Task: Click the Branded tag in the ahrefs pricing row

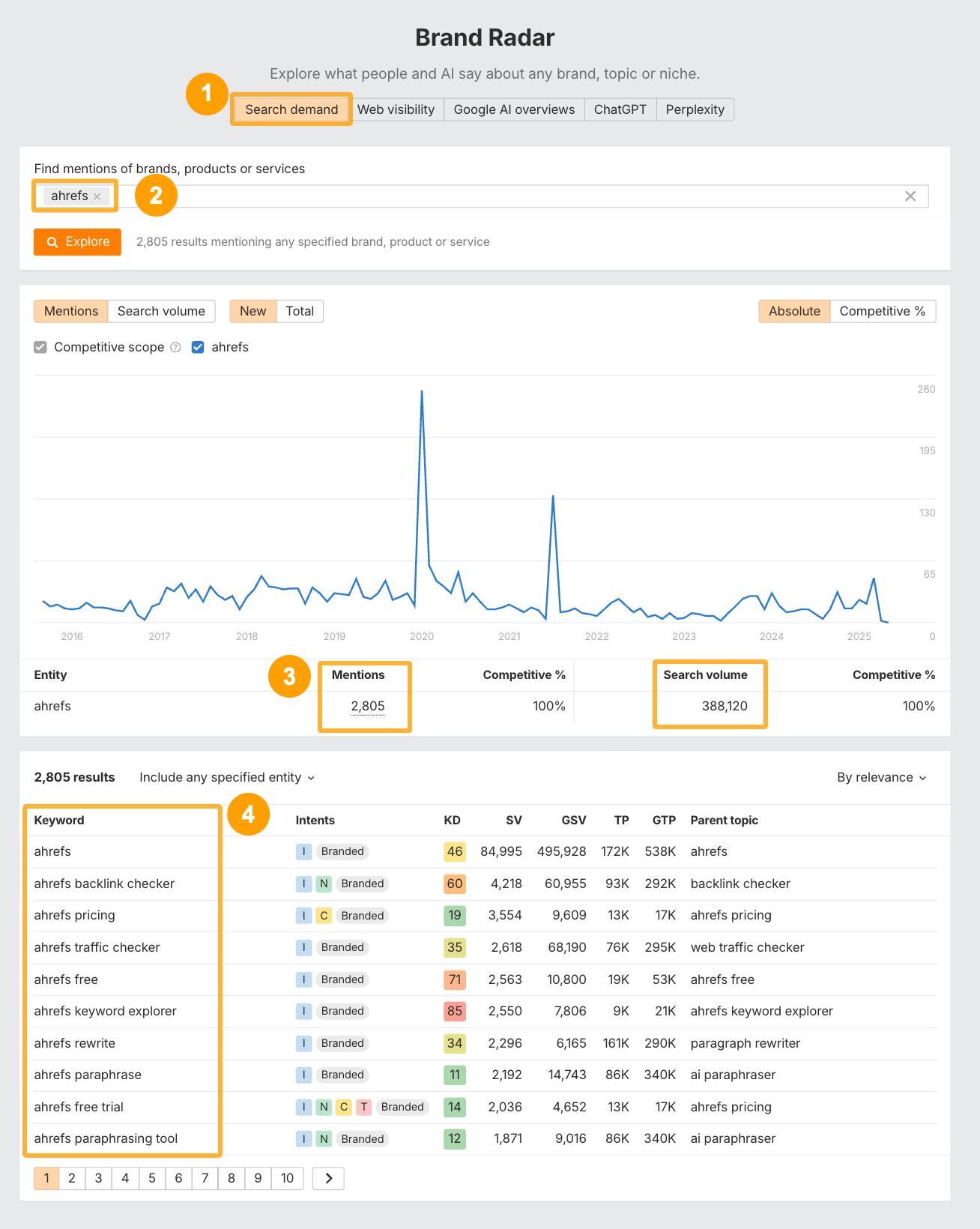Action: [x=363, y=916]
